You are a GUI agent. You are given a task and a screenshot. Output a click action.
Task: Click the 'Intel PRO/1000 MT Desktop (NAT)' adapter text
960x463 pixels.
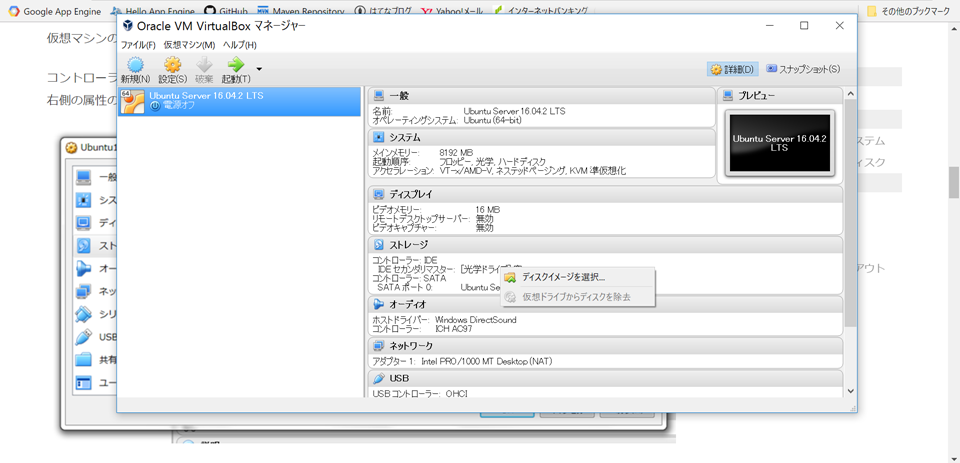pos(487,361)
